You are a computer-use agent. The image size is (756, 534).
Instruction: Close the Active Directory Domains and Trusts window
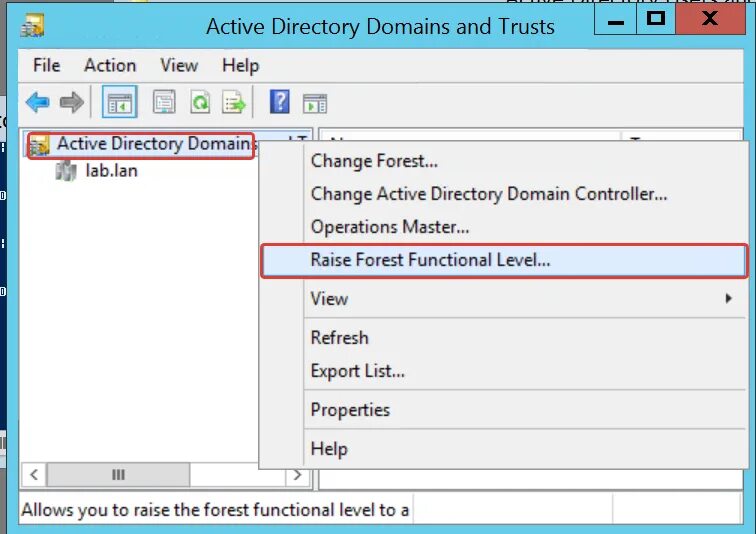point(710,20)
